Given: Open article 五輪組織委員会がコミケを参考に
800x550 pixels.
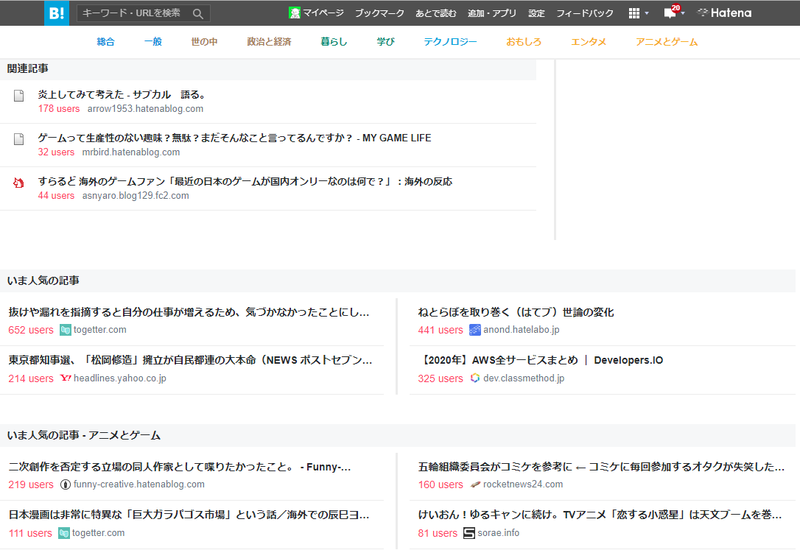Looking at the screenshot, I should [601, 467].
